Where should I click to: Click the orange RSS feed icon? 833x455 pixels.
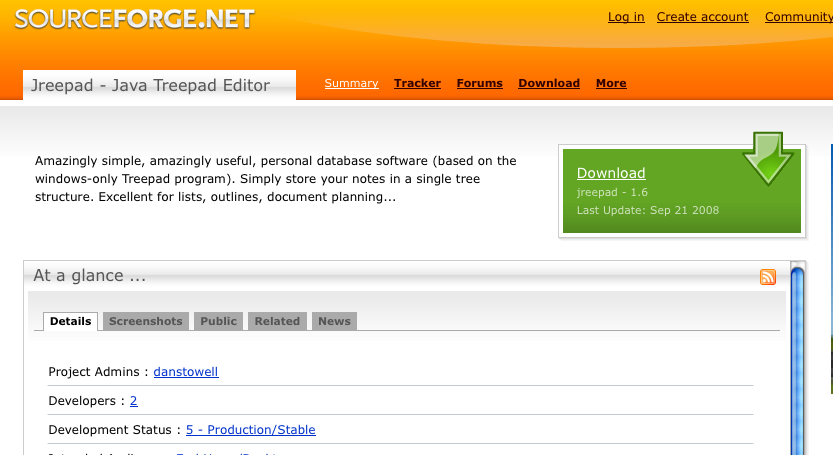point(768,277)
